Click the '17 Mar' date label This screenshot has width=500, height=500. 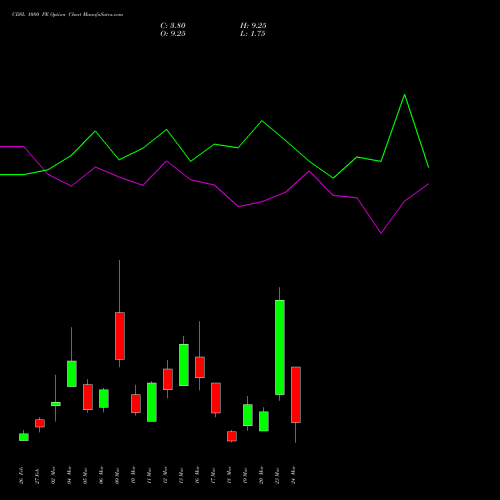click(214, 476)
